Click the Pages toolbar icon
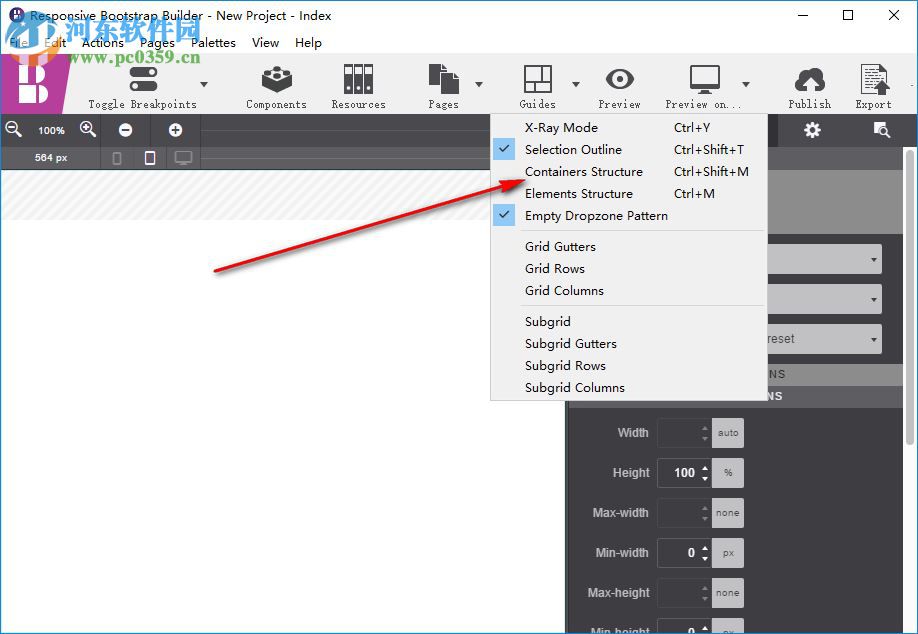 click(443, 79)
